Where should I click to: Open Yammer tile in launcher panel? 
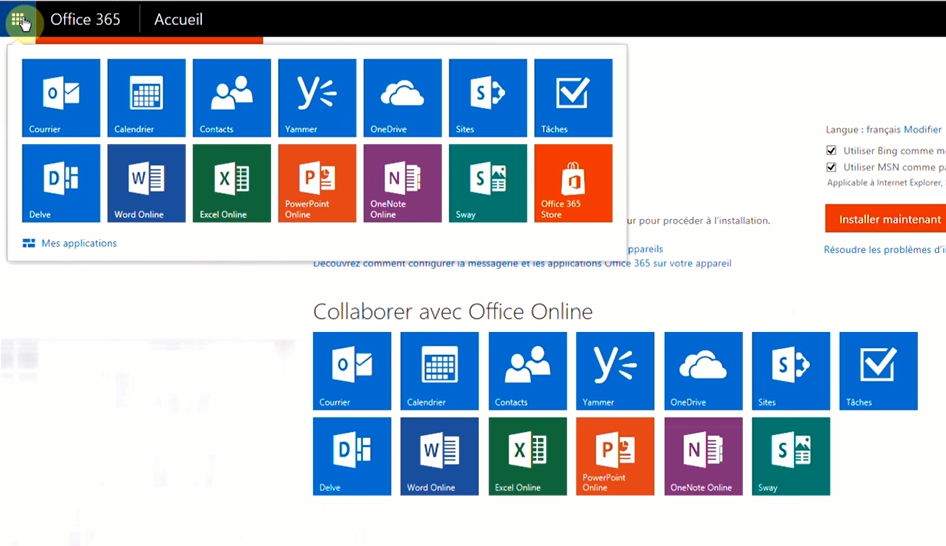pos(317,98)
